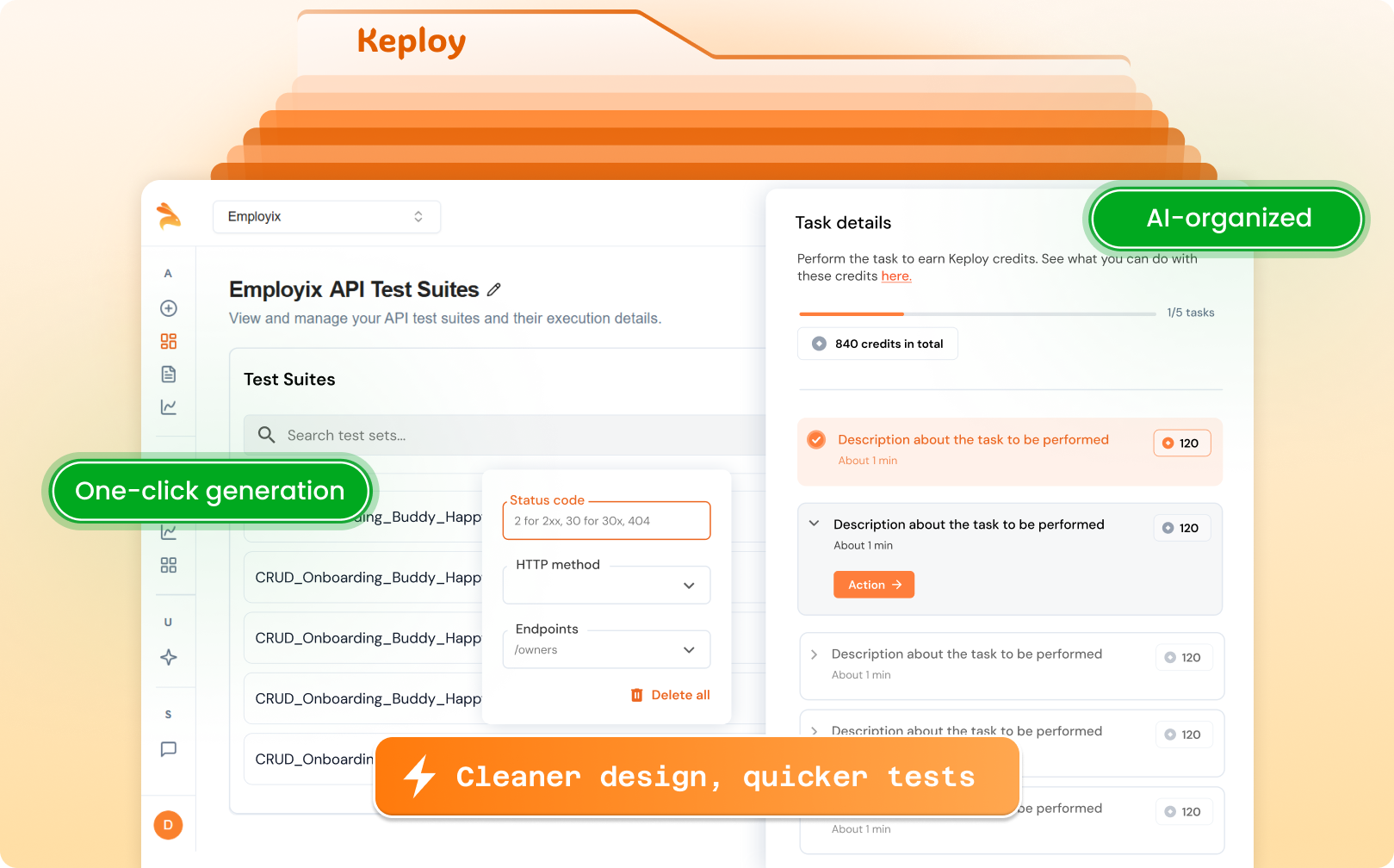Click the orange D user avatar

[168, 825]
